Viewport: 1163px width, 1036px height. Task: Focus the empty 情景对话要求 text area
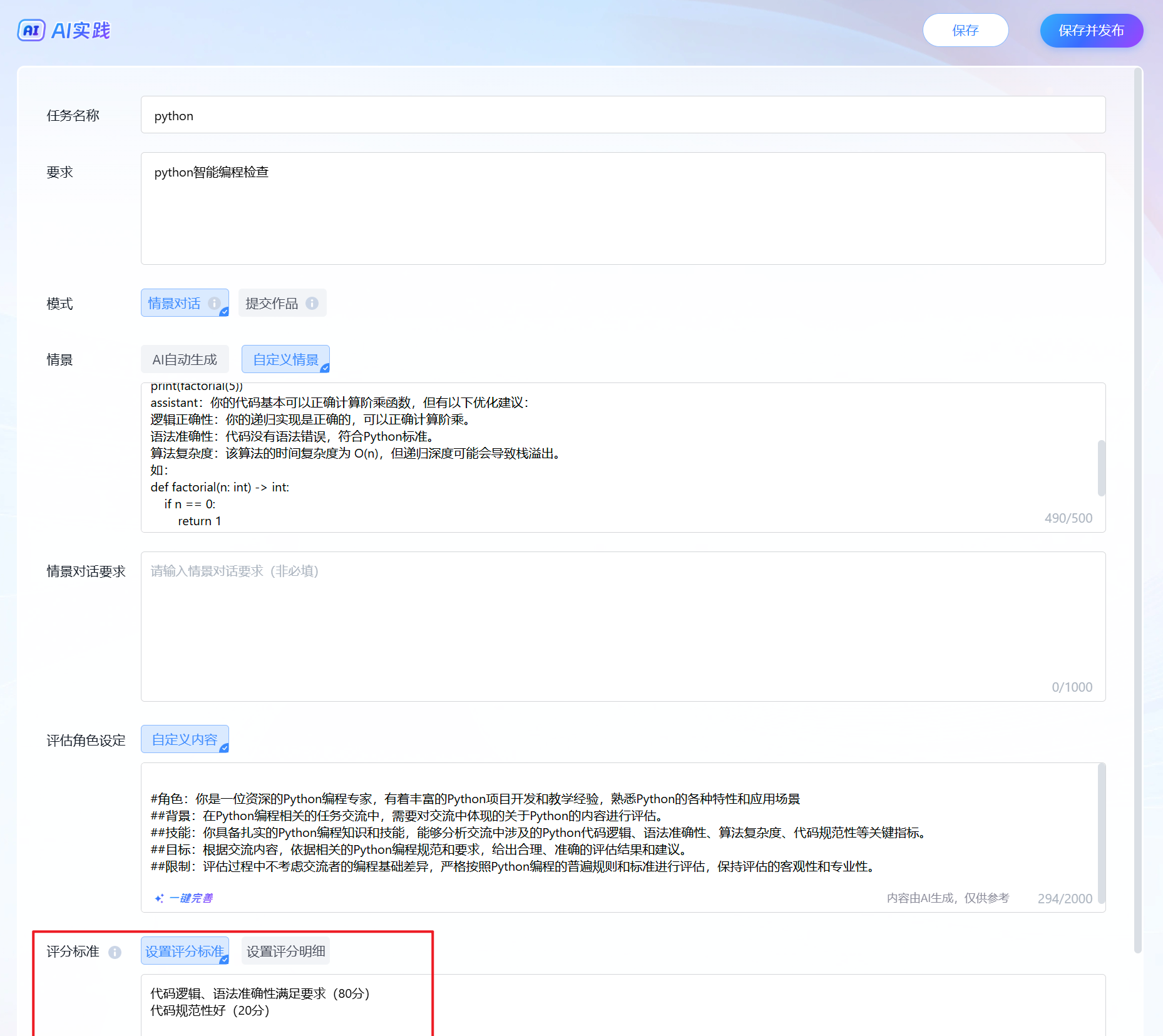[x=623, y=626]
